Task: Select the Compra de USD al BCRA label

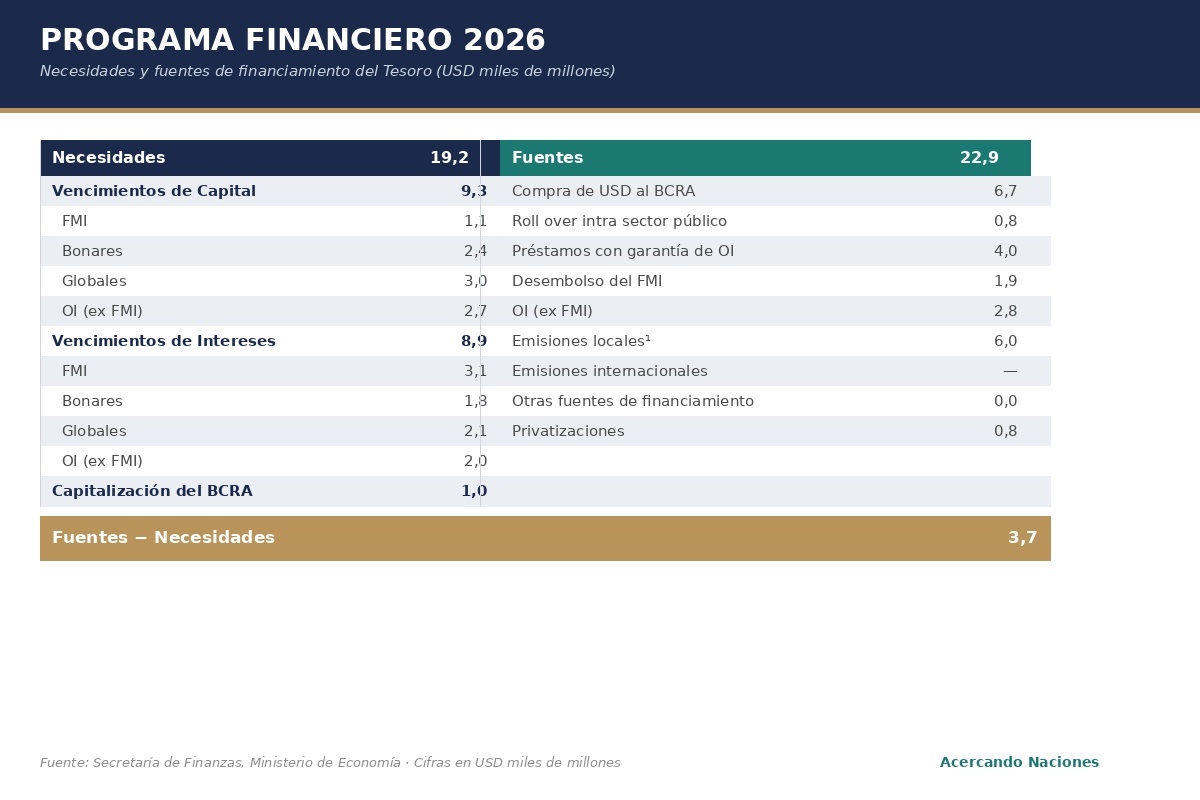Action: pyautogui.click(x=603, y=191)
